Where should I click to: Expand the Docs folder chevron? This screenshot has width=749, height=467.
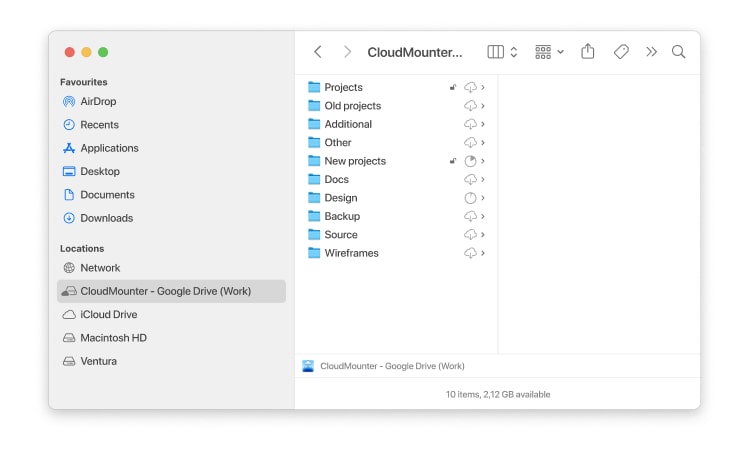click(x=483, y=179)
